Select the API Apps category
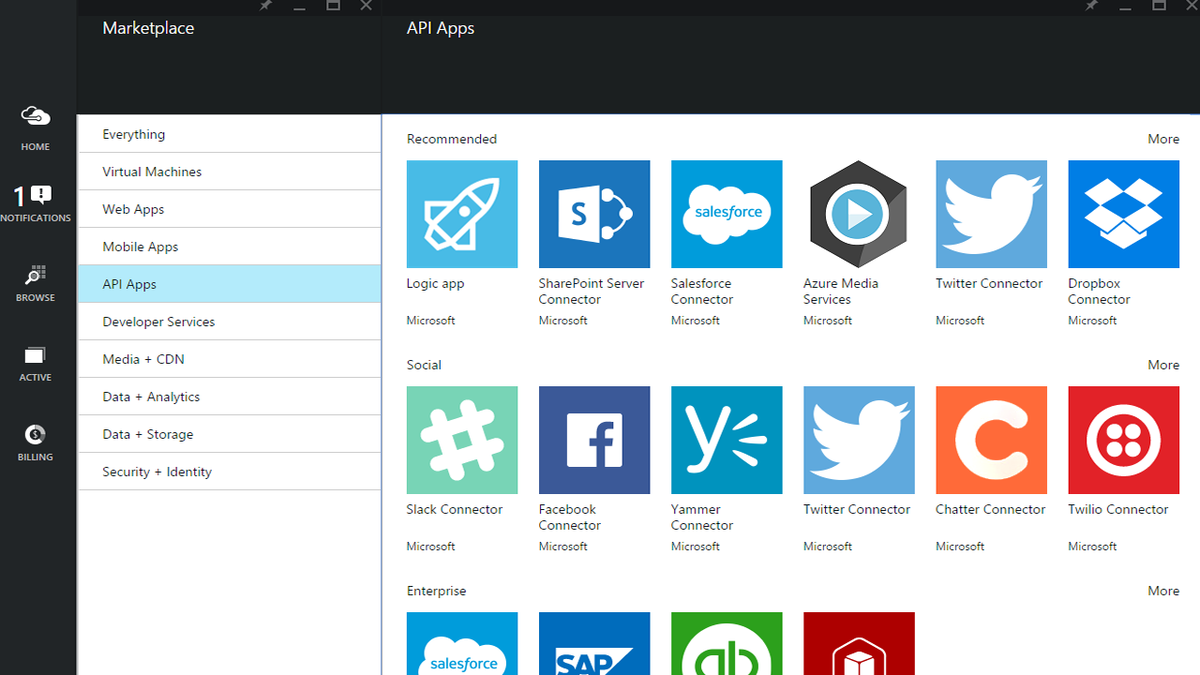 coord(229,284)
